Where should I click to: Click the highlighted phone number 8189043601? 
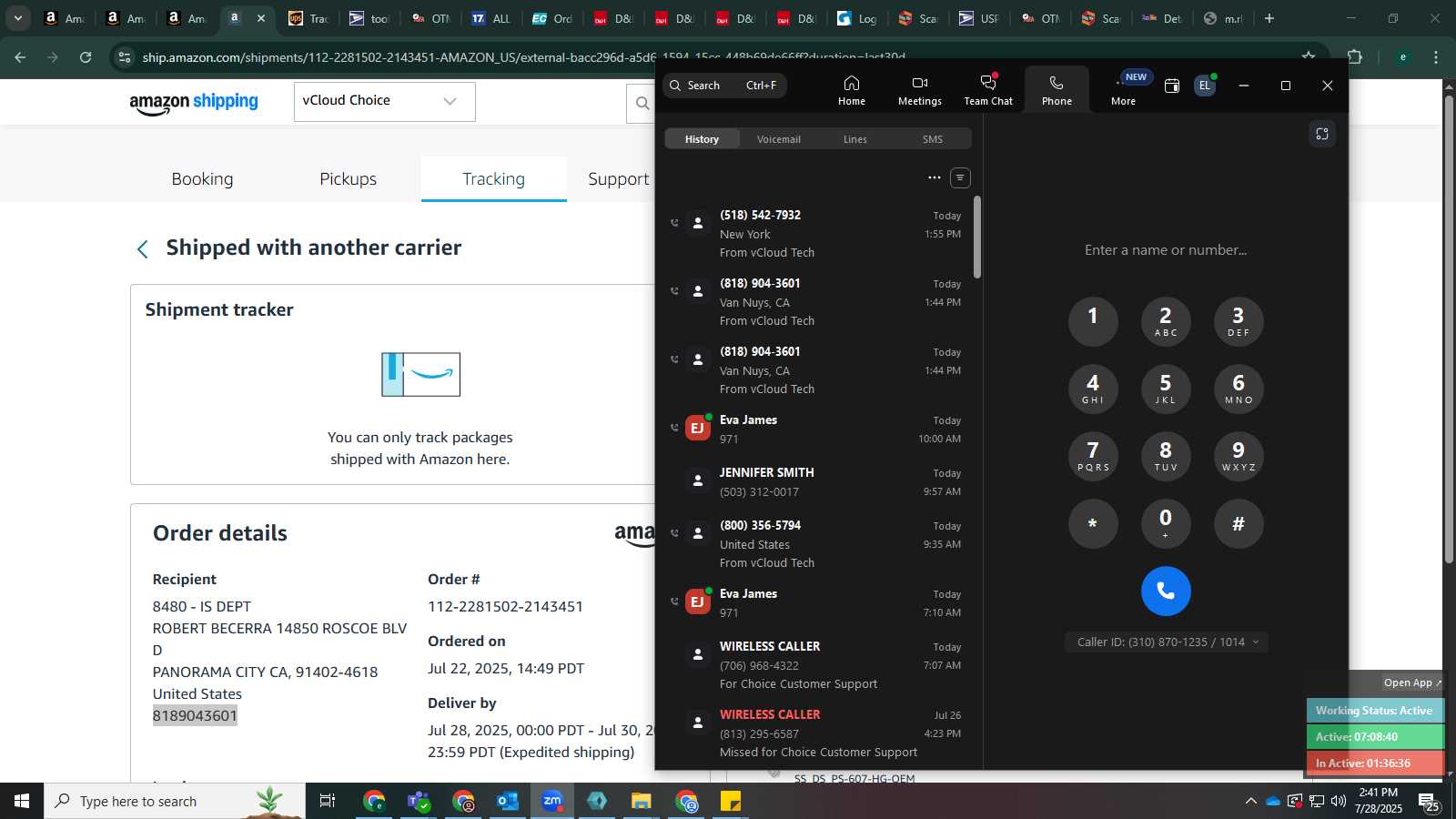point(195,715)
